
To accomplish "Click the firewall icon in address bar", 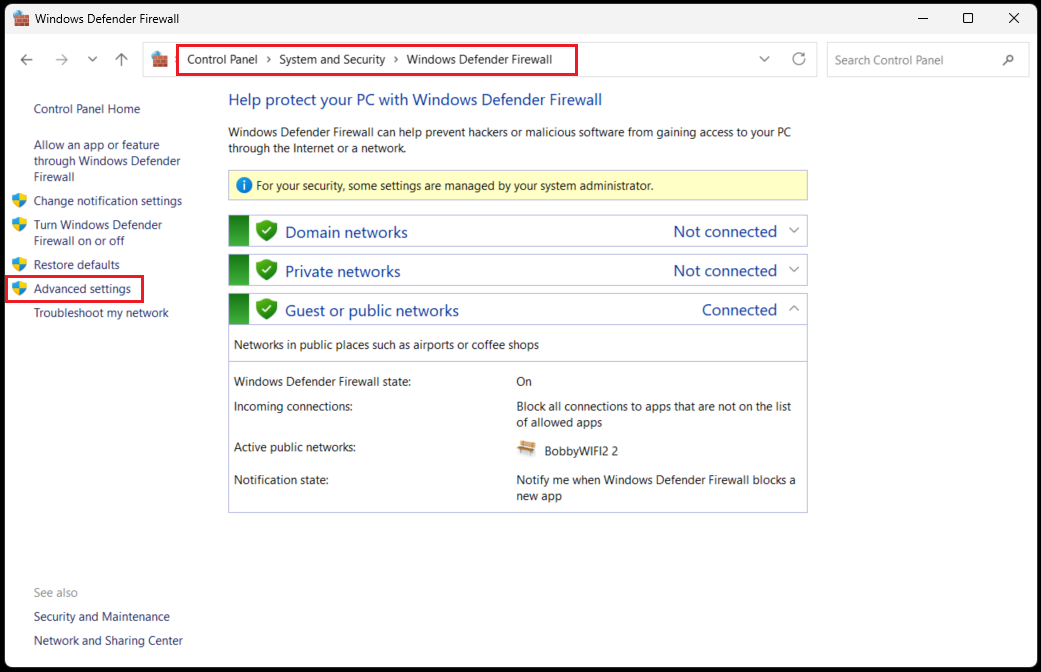I will click(x=159, y=60).
